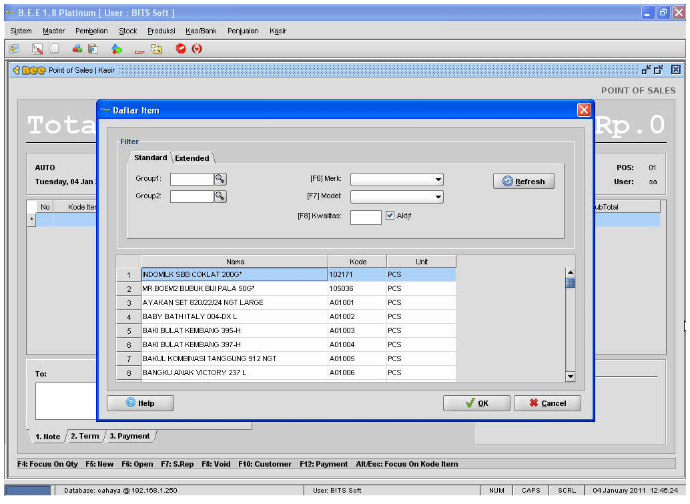Click the item list scrollbar down arrow
This screenshot has width=690, height=504.
(x=570, y=376)
